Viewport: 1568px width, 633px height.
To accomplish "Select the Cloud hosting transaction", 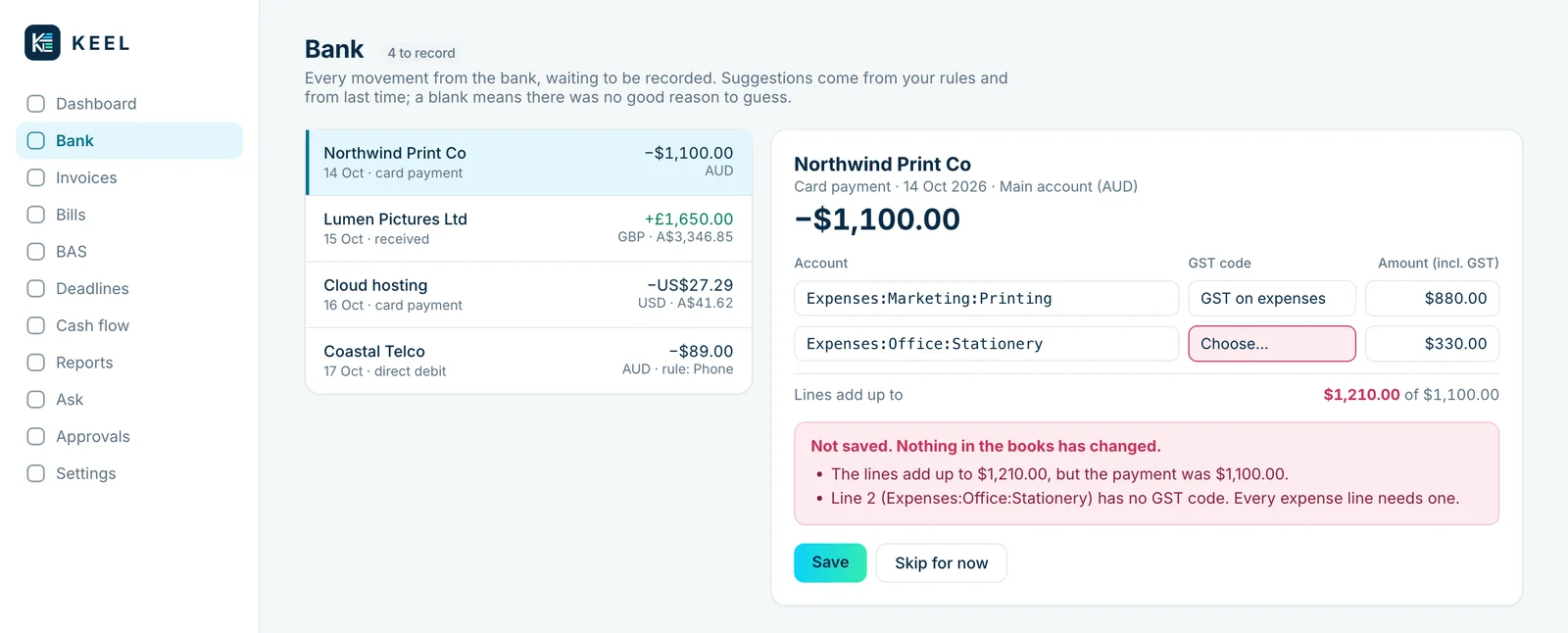I will [529, 295].
